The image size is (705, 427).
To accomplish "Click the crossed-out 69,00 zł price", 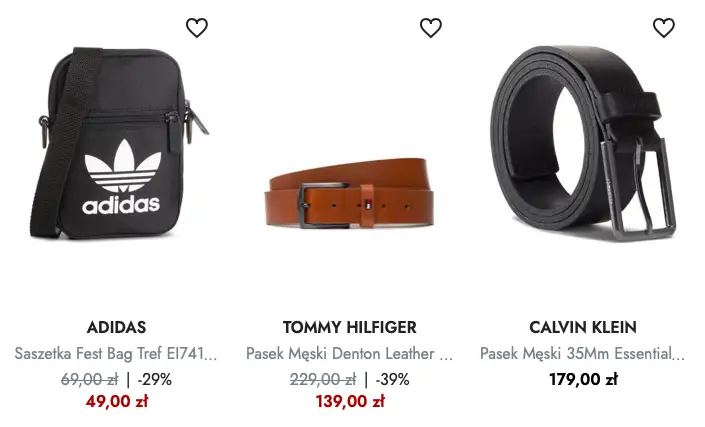I will click(89, 380).
